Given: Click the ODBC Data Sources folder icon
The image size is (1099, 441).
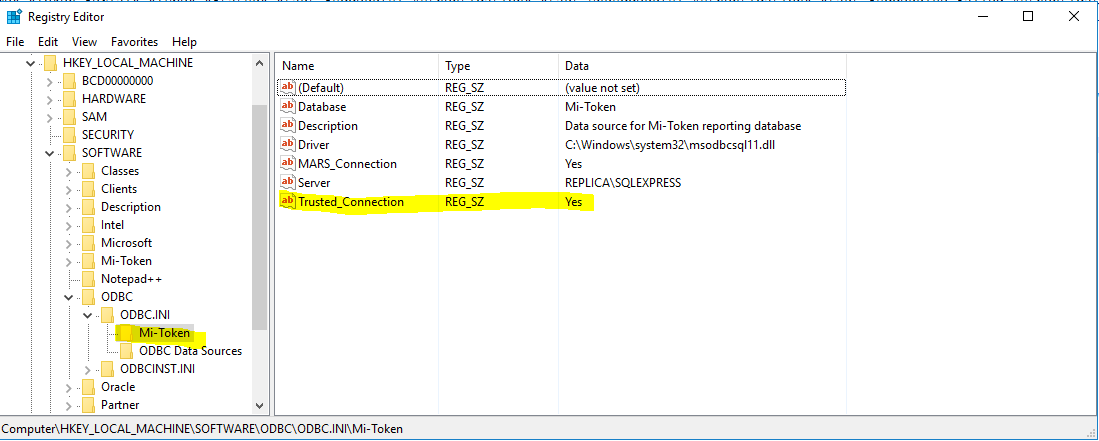Looking at the screenshot, I should coord(126,351).
